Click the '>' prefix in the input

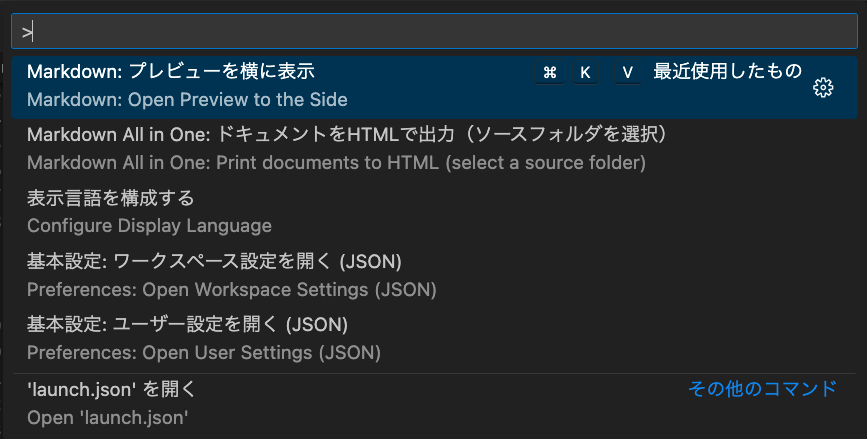click(x=27, y=32)
